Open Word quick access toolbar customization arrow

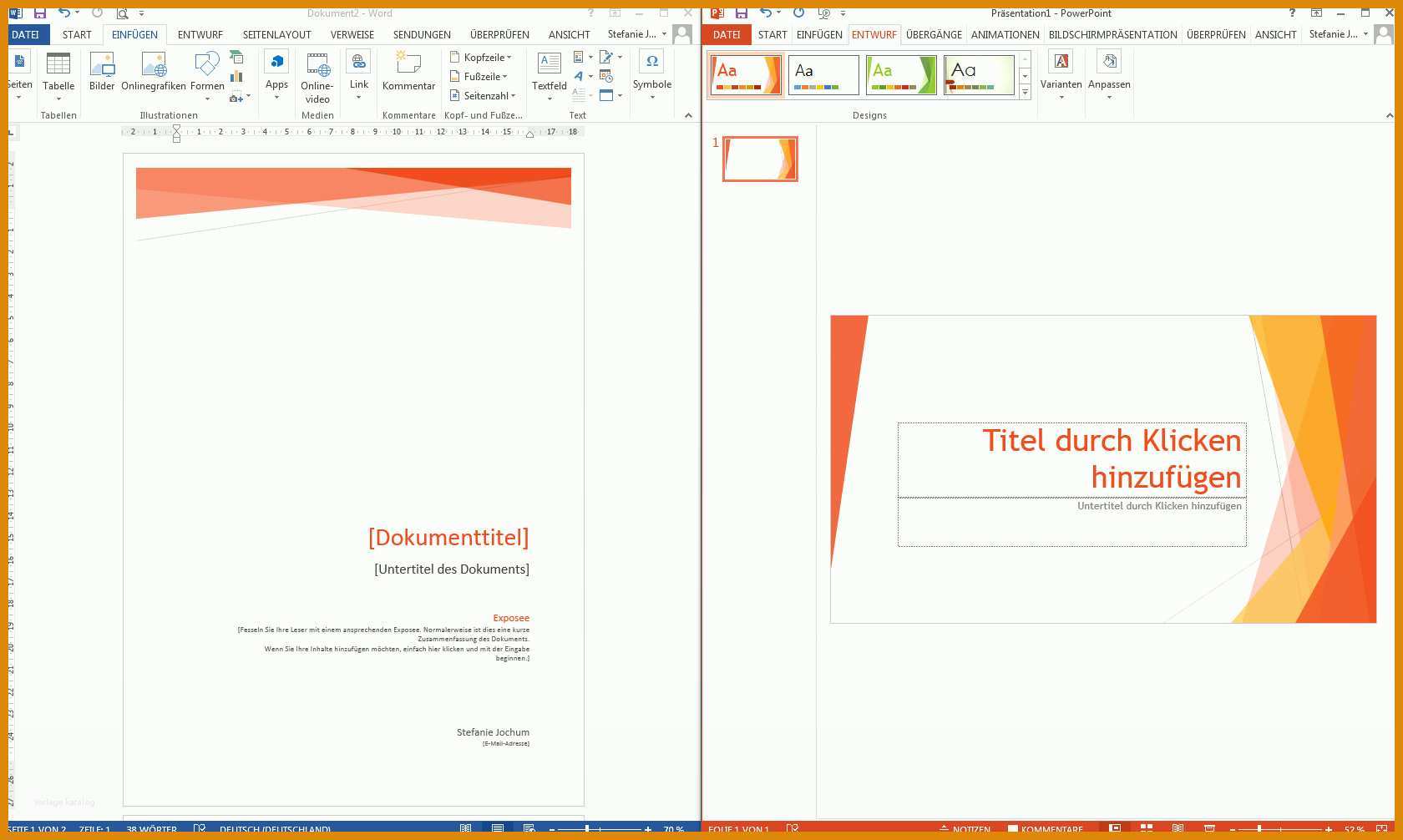point(141,13)
